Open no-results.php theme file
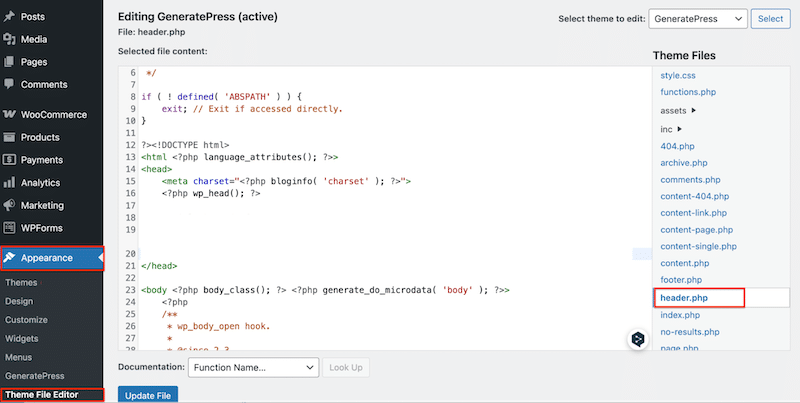This screenshot has height=403, width=800. (x=690, y=332)
